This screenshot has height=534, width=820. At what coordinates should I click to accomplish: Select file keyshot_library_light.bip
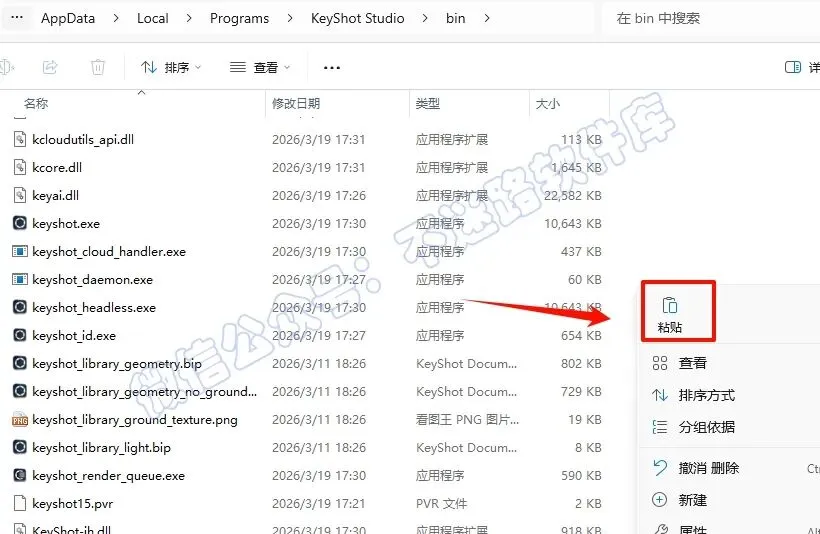point(101,448)
